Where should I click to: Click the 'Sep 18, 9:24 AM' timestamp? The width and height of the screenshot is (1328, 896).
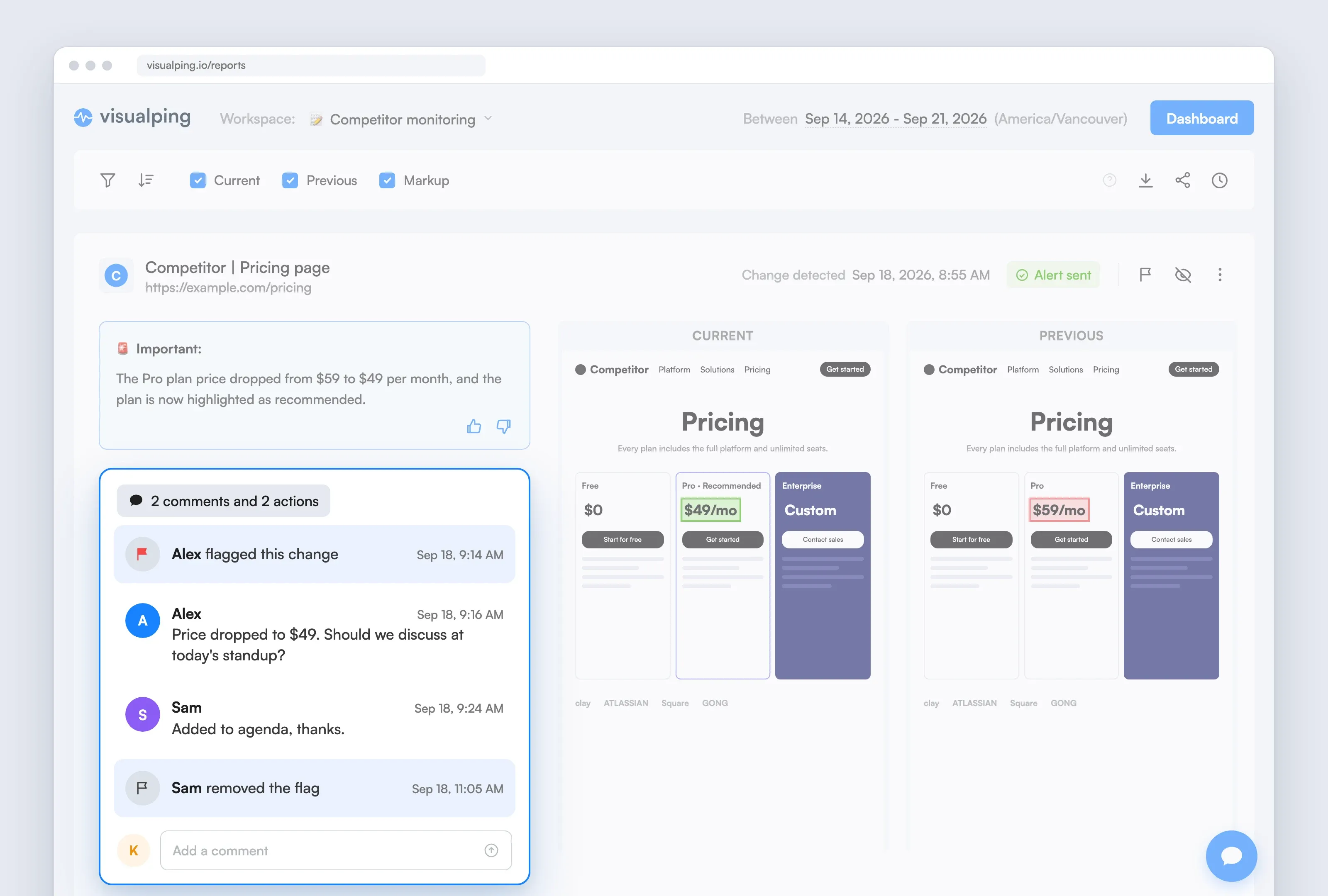[459, 708]
